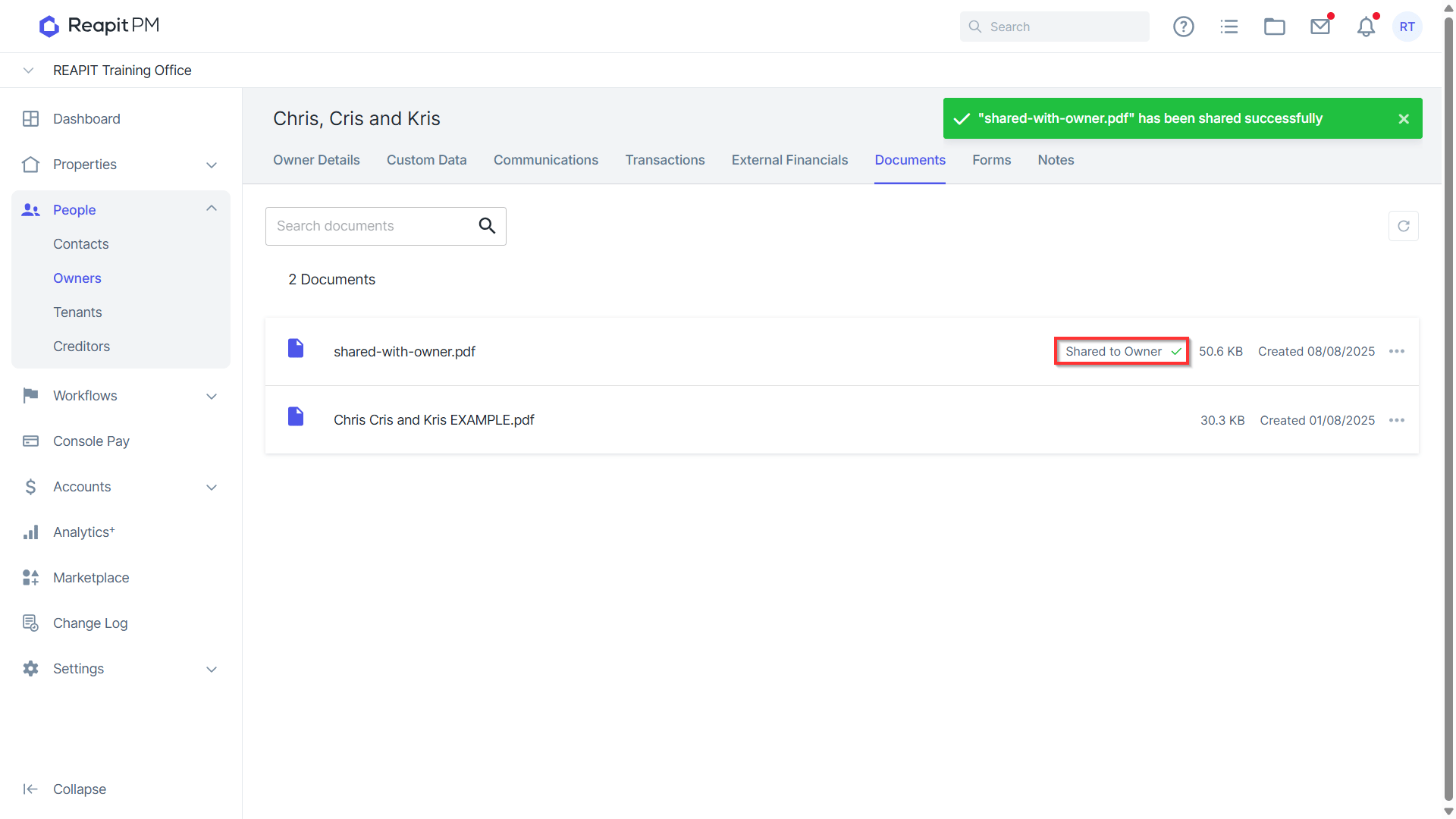Dismiss the shared successfully notification
1456x819 pixels.
coord(1404,119)
